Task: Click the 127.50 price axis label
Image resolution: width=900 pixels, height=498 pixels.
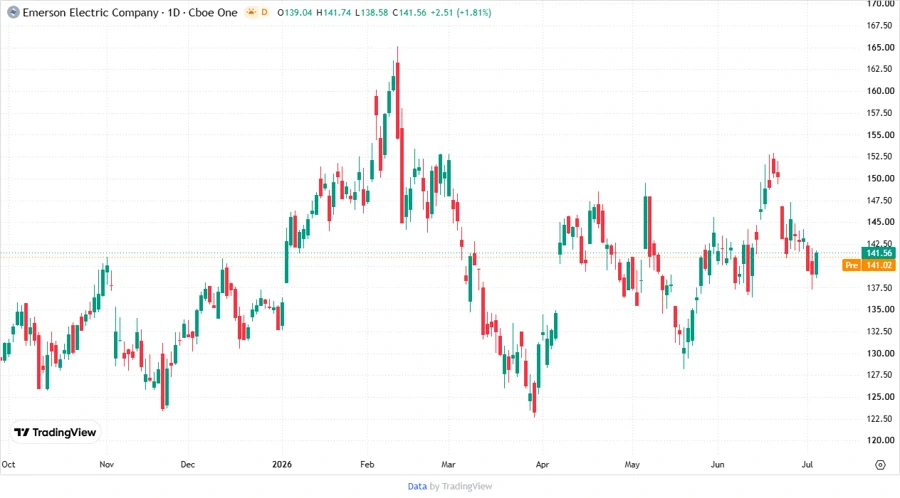Action: (x=880, y=375)
